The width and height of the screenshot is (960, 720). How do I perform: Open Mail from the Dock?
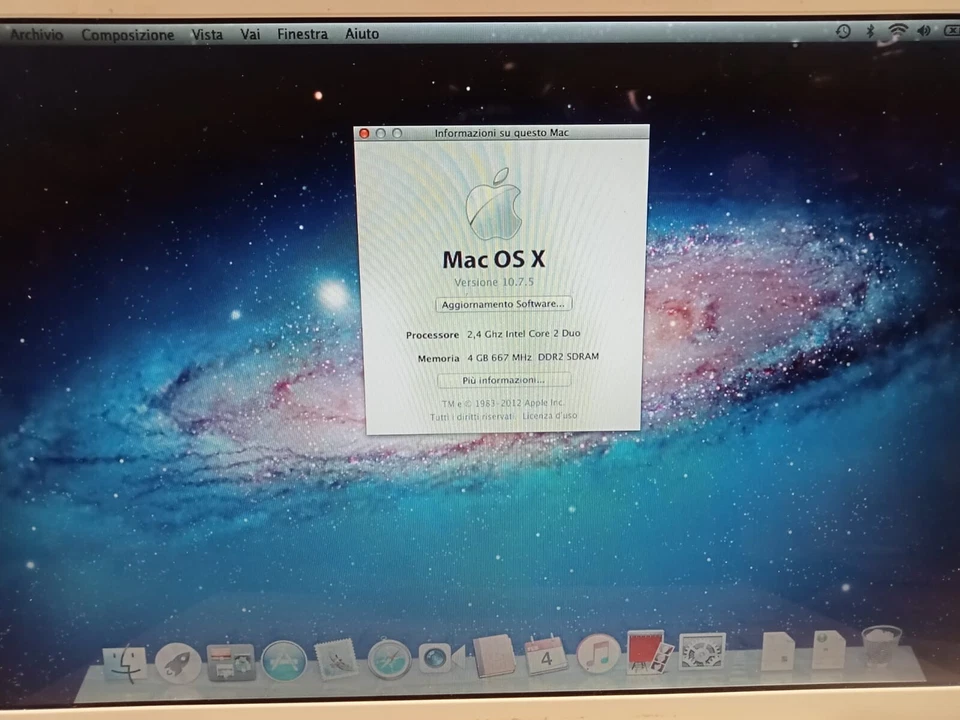[336, 660]
